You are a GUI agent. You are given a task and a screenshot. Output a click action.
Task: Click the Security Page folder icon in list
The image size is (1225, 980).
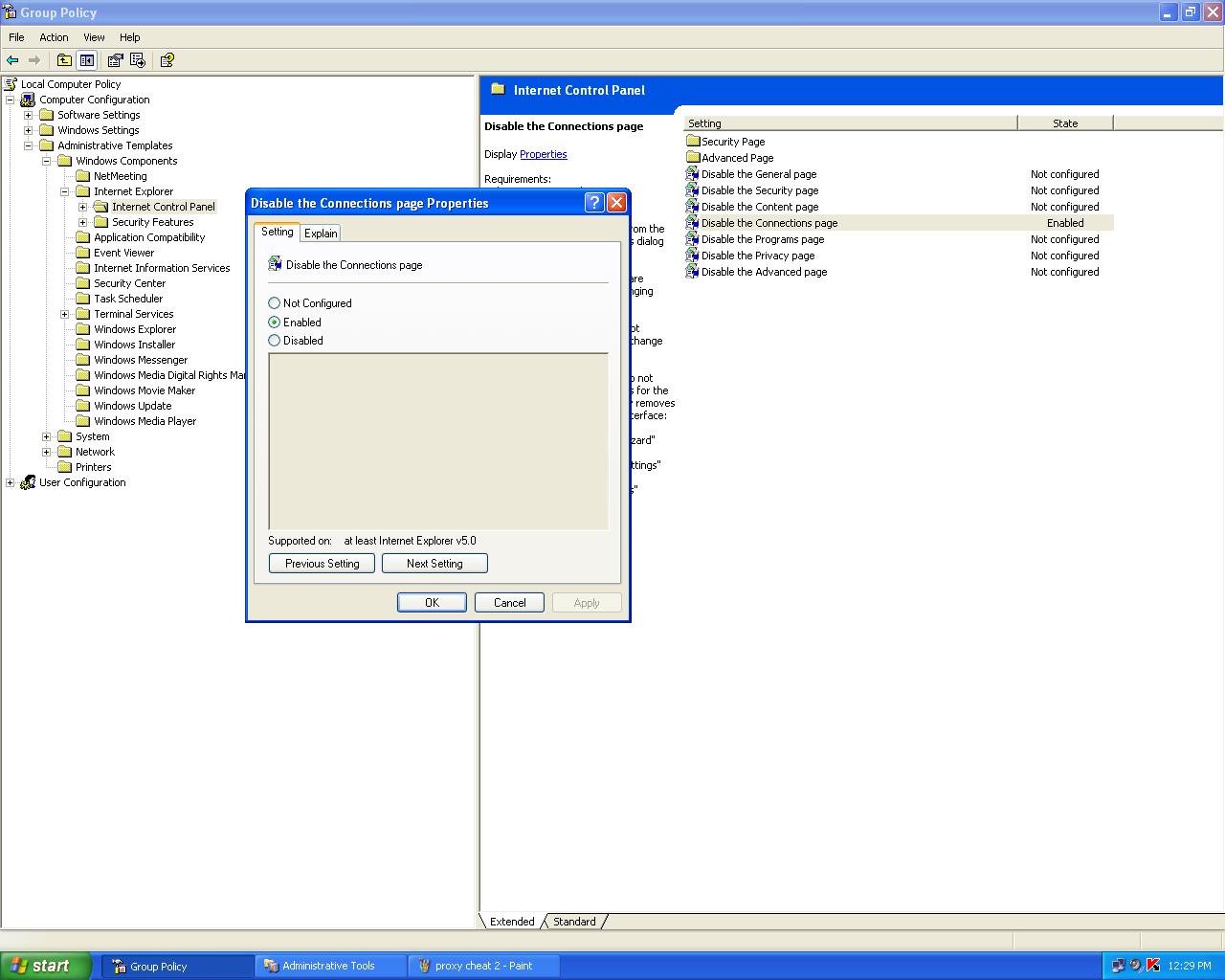click(693, 142)
